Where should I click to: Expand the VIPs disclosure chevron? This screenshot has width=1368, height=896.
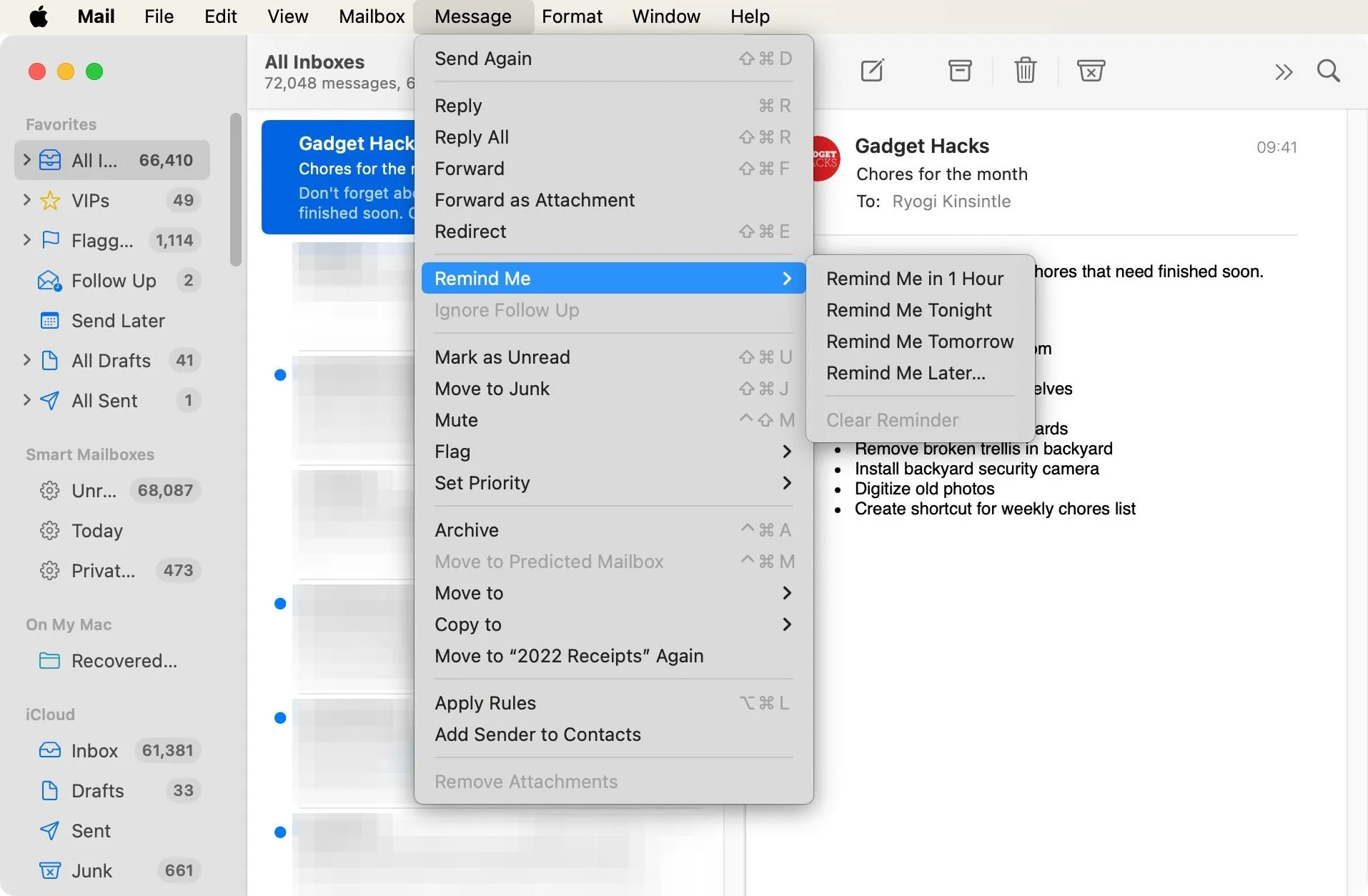26,199
